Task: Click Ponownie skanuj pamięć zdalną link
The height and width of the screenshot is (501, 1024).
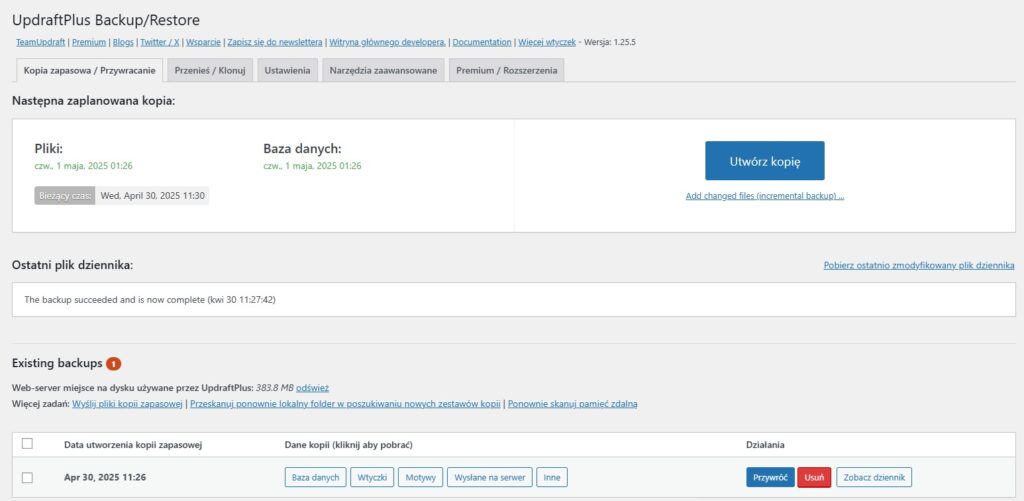Action: click(572, 404)
